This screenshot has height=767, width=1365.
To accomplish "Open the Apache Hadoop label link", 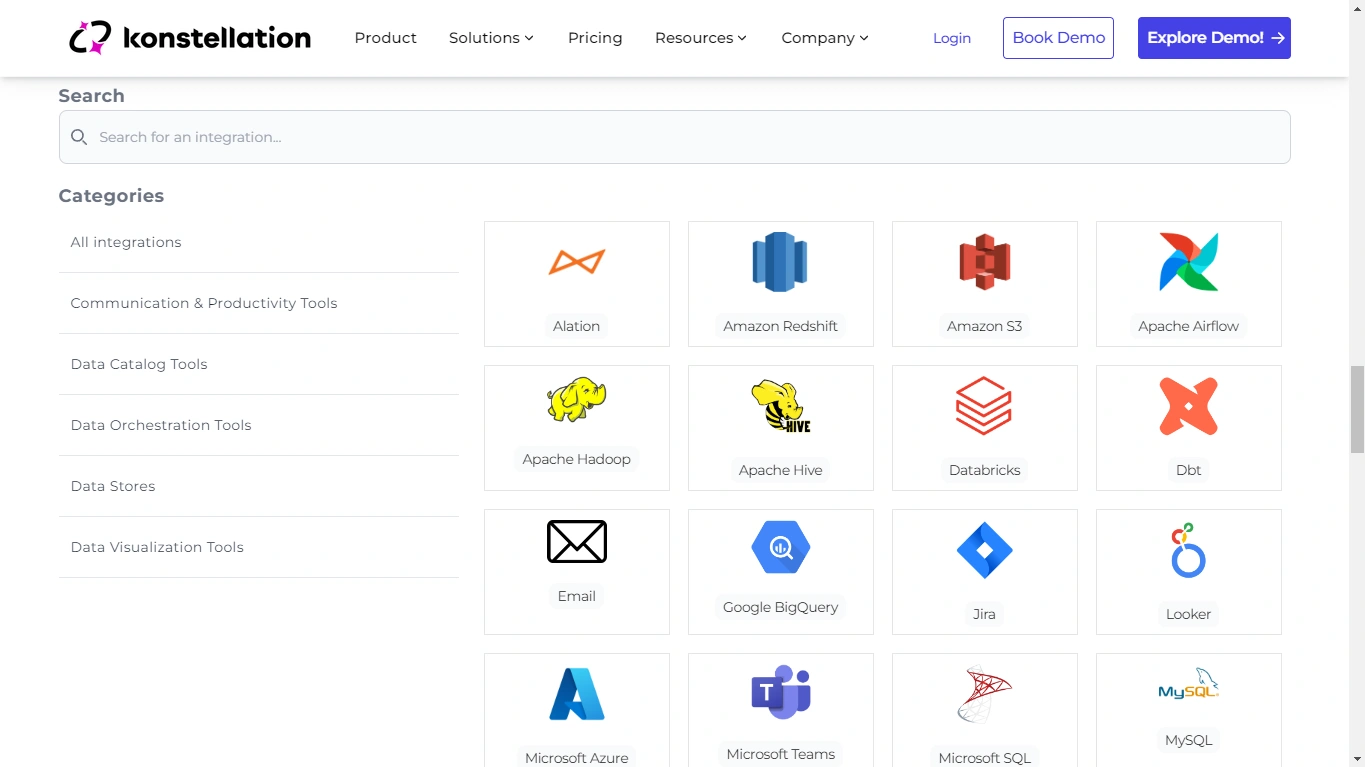I will click(x=577, y=459).
